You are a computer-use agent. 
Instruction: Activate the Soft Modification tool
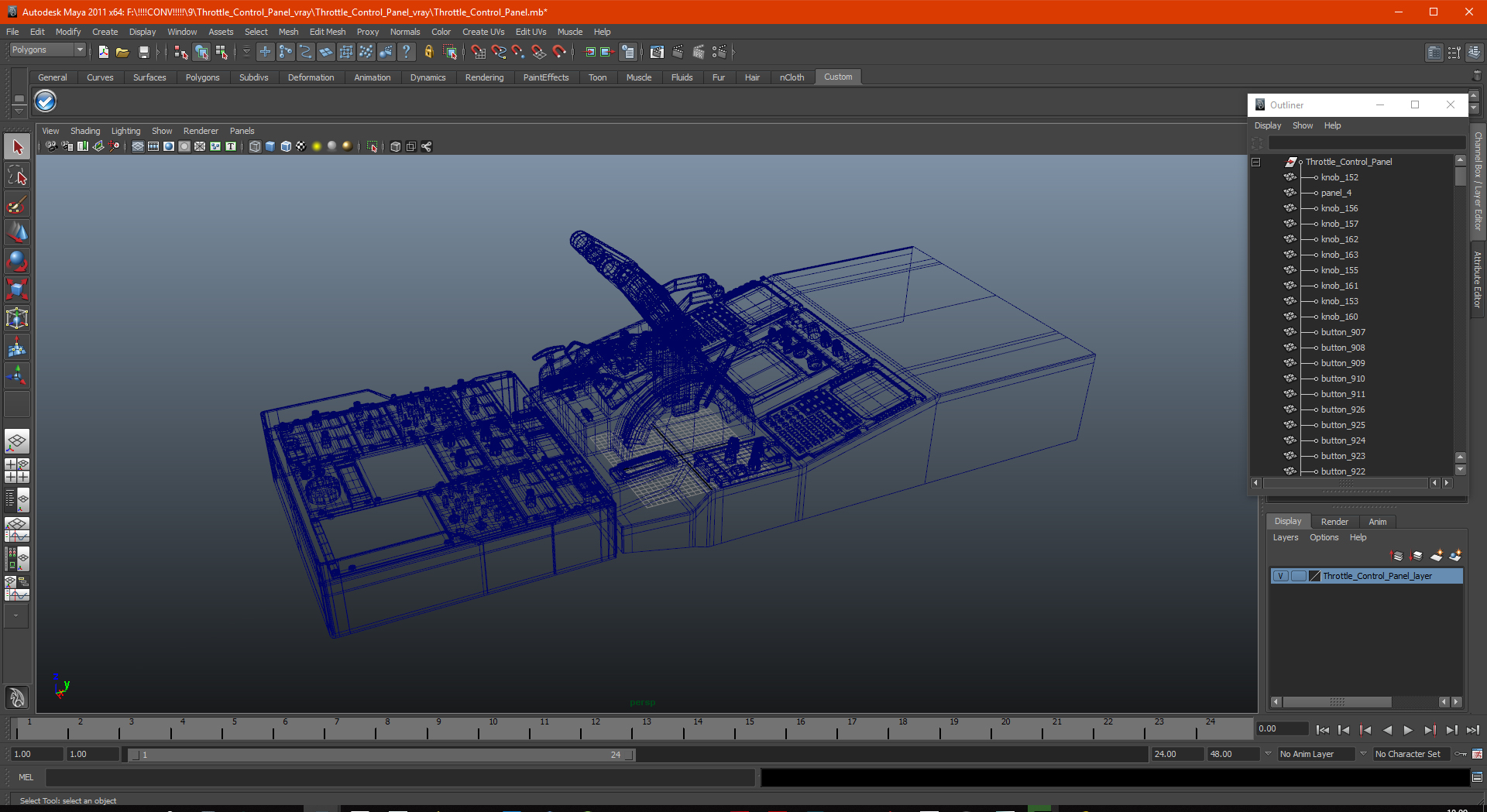17,348
